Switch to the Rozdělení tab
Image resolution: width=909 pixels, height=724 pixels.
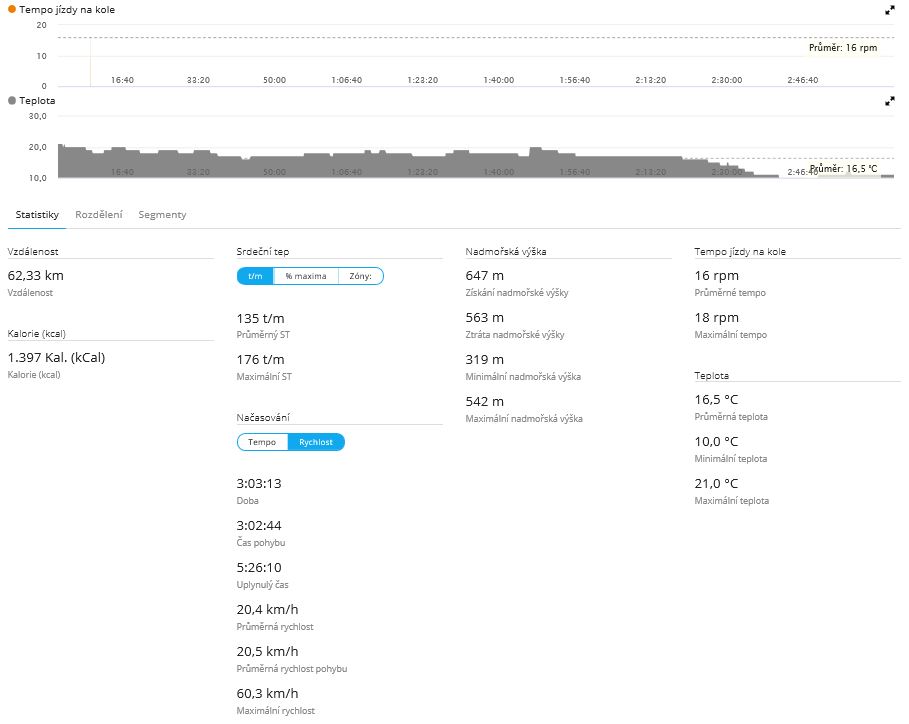pyautogui.click(x=99, y=215)
